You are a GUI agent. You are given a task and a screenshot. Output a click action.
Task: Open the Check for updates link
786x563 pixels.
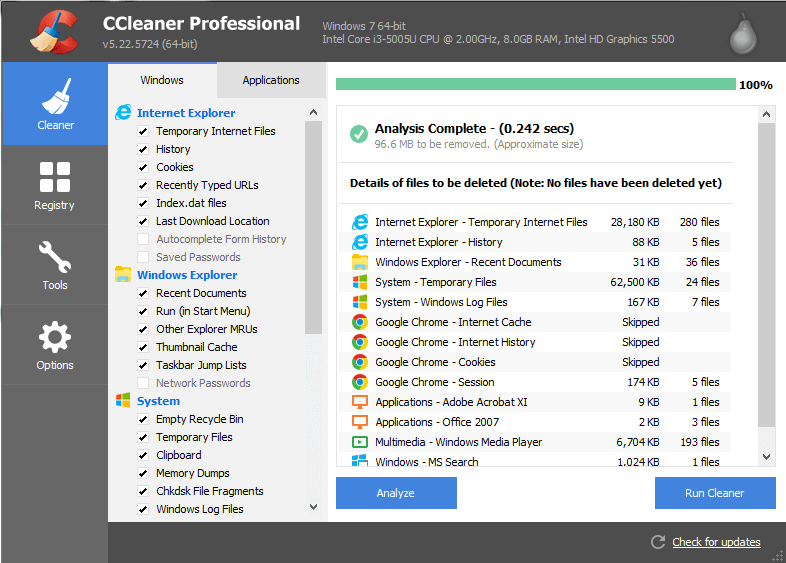click(x=716, y=542)
